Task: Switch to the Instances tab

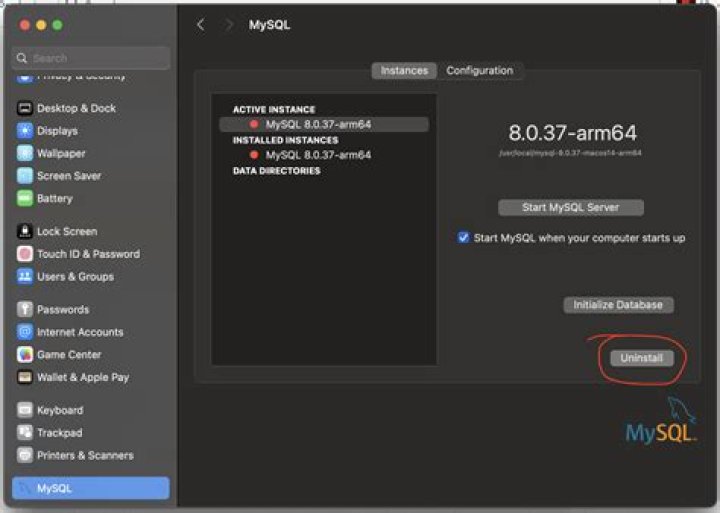Action: pos(404,71)
